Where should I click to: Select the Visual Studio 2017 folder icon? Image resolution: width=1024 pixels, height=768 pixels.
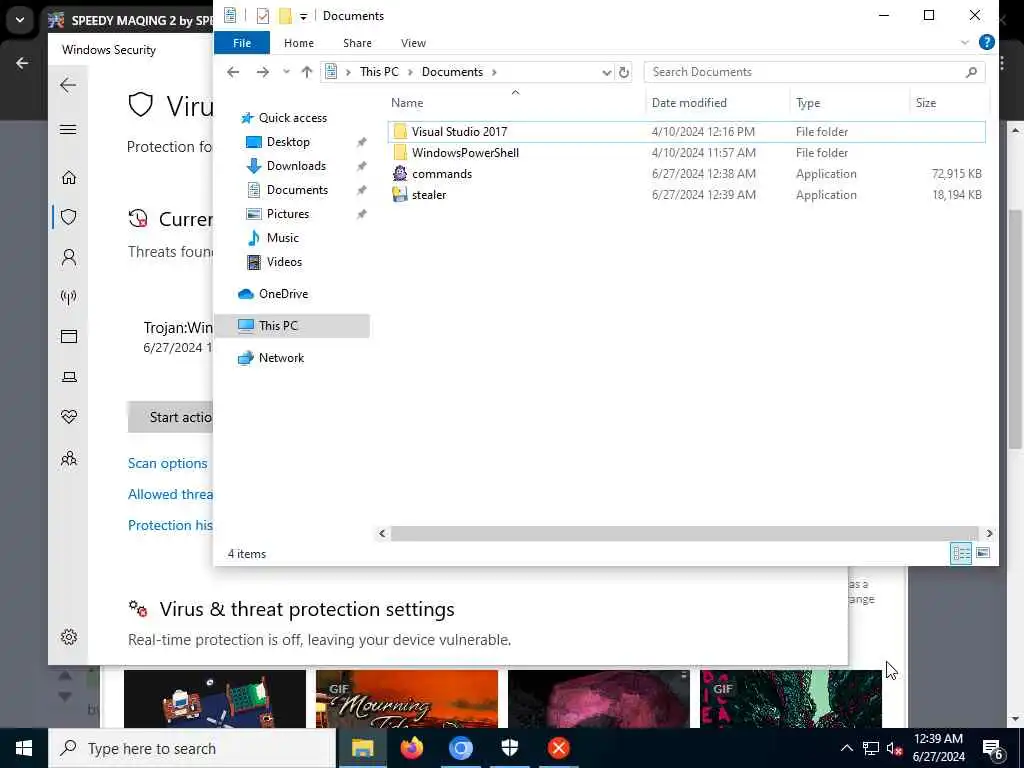point(400,132)
